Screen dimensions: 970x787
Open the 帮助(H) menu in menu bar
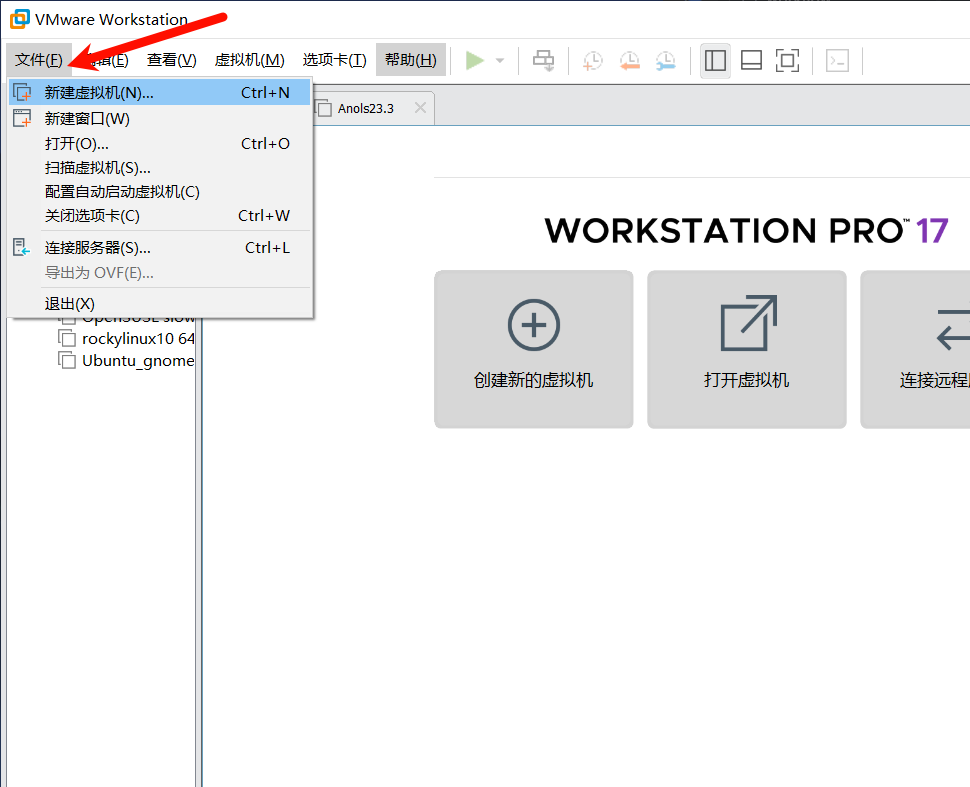[410, 61]
